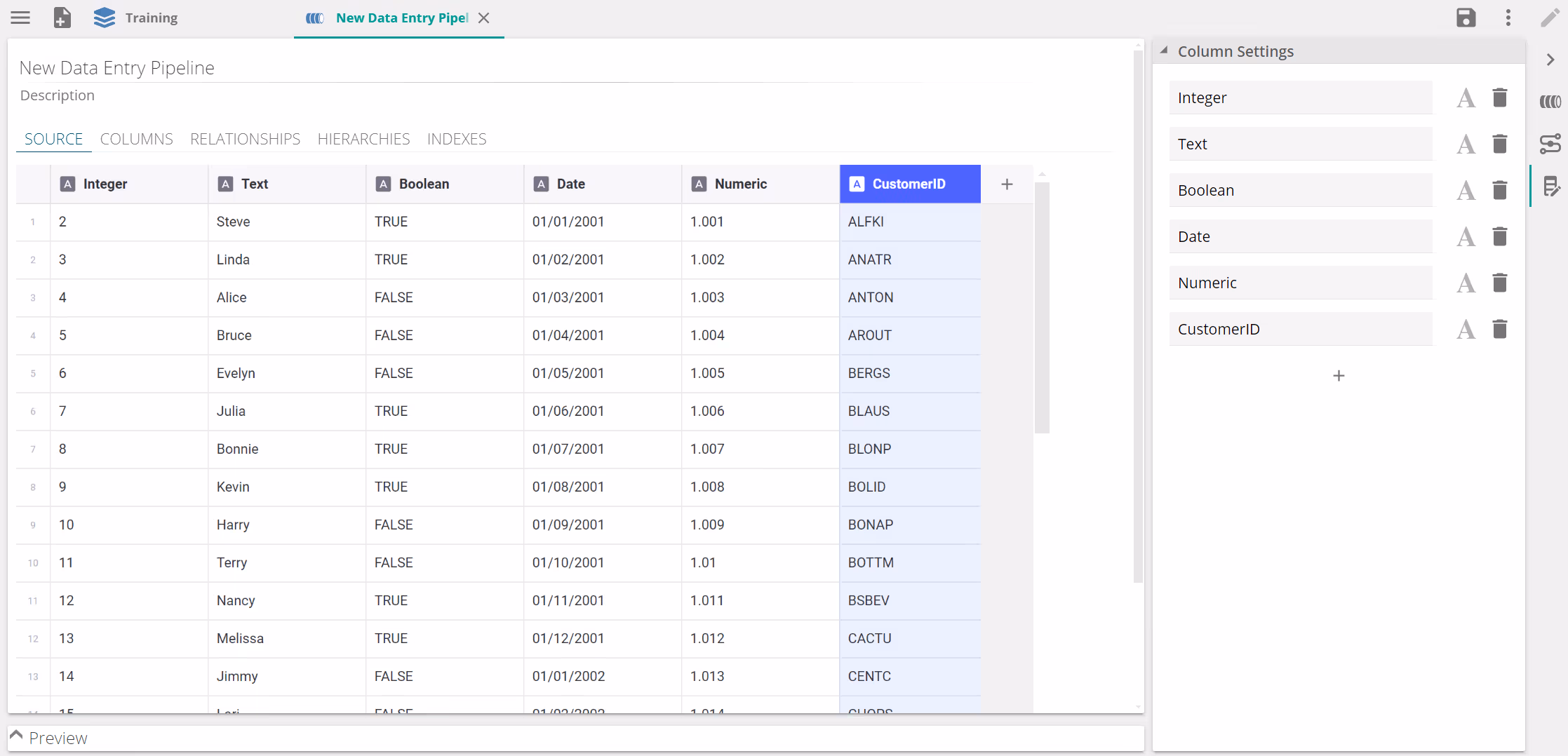The image size is (1568, 756).
Task: Expand the Preview panel
Action: (x=16, y=736)
